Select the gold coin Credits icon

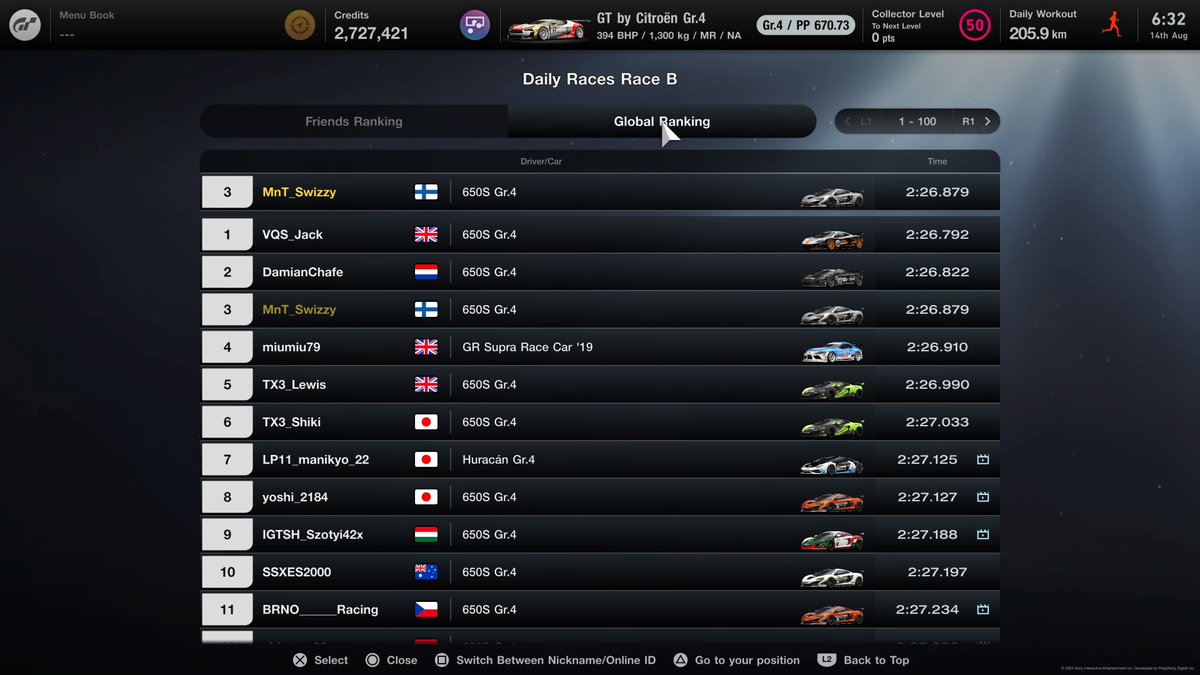tap(300, 24)
